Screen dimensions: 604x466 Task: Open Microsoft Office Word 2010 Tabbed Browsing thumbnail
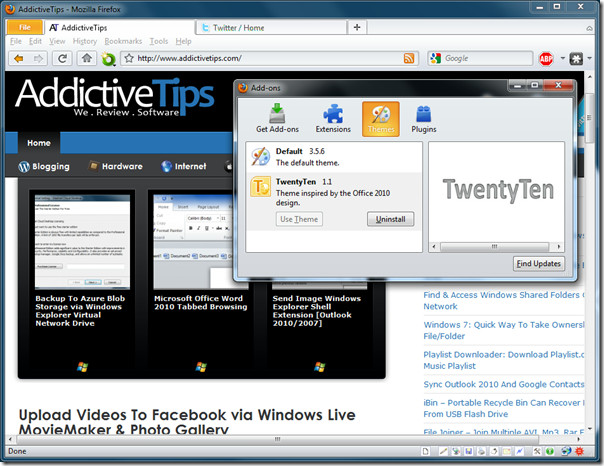pos(194,242)
